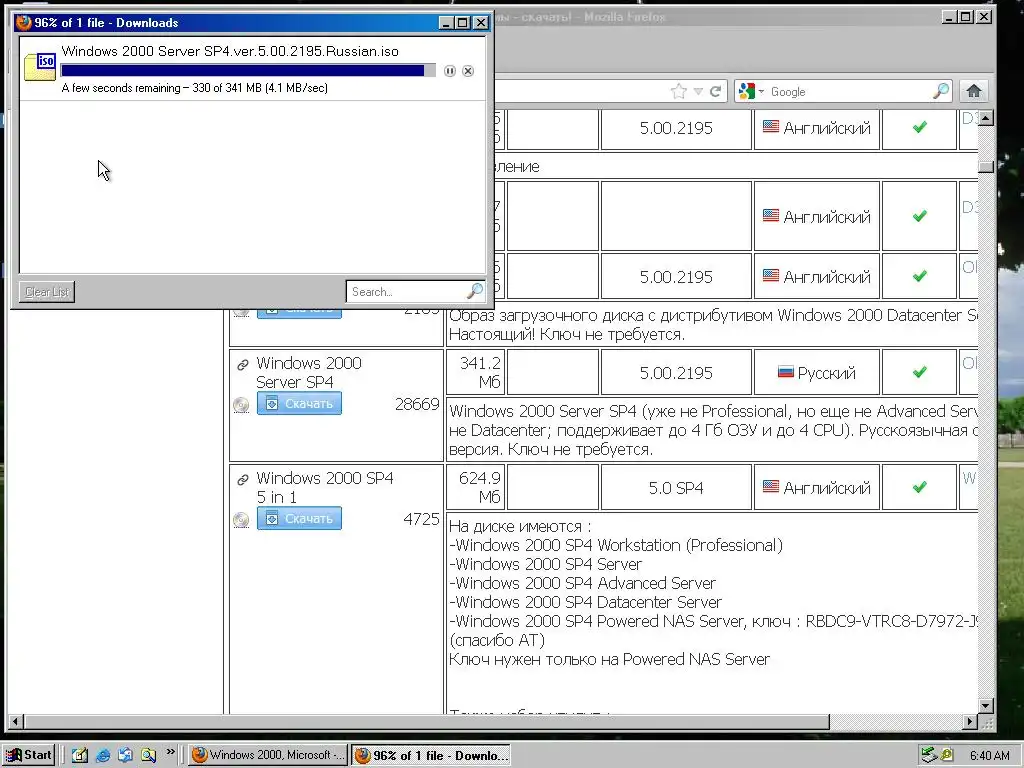Screen dimensions: 1024x768
Task: Click the Clear List button in Downloads
Action: coord(47,292)
